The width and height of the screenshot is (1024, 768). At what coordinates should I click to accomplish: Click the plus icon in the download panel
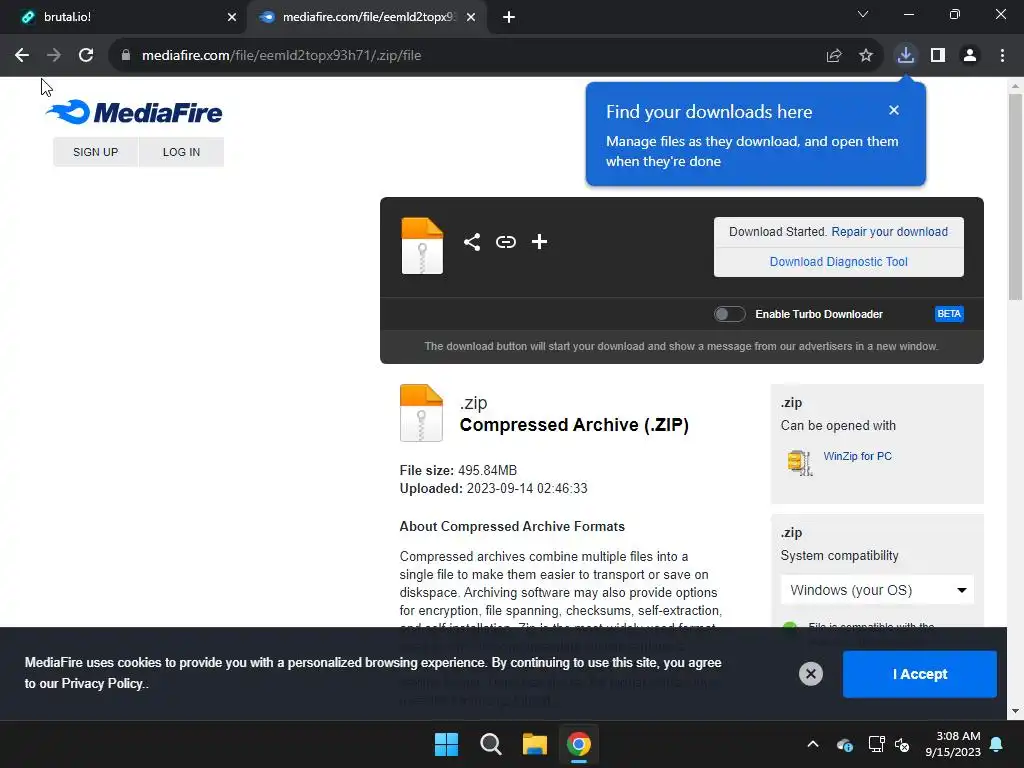click(539, 242)
